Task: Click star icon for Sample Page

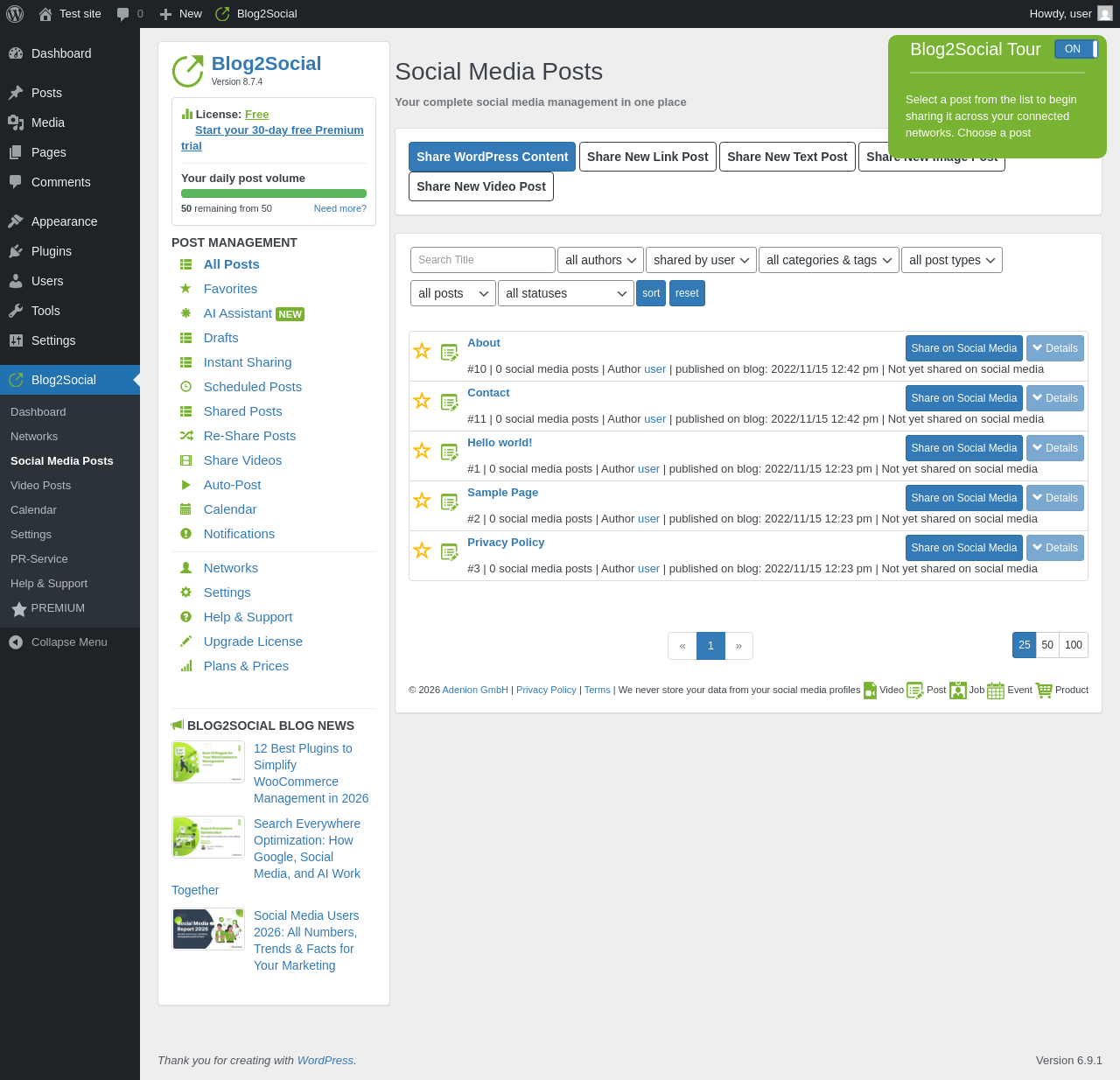Action: tap(422, 501)
